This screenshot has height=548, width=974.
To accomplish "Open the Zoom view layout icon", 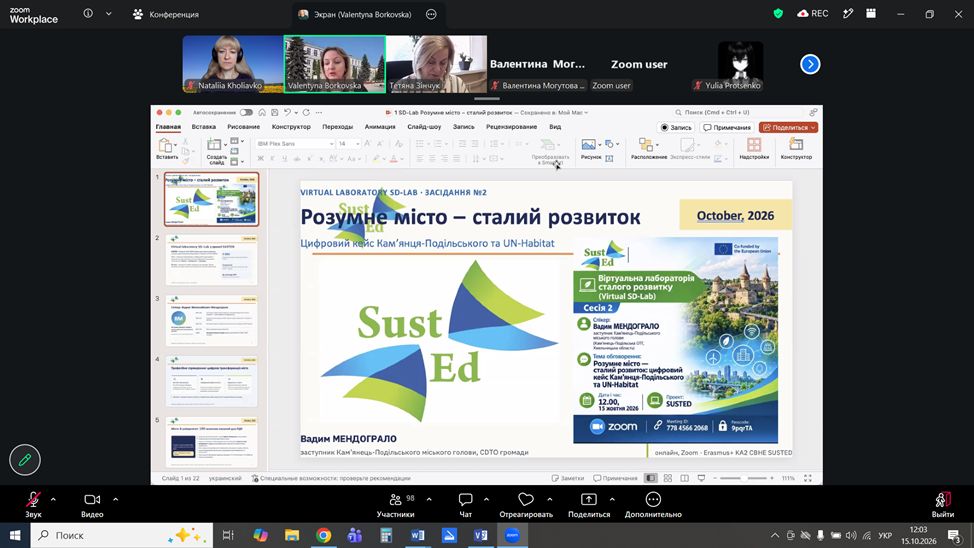I will click(871, 14).
